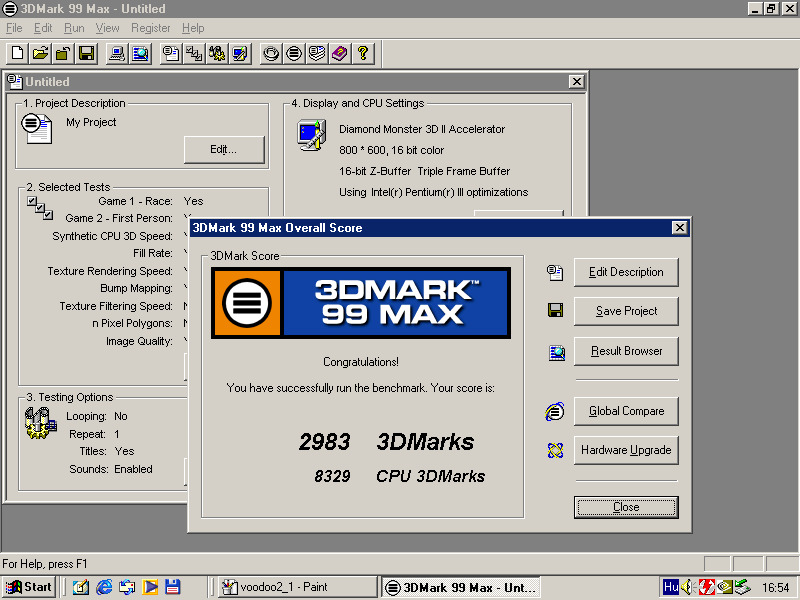Click Diamond Monster 3D II Accelerator text
Viewport: 800px width, 600px height.
(422, 129)
